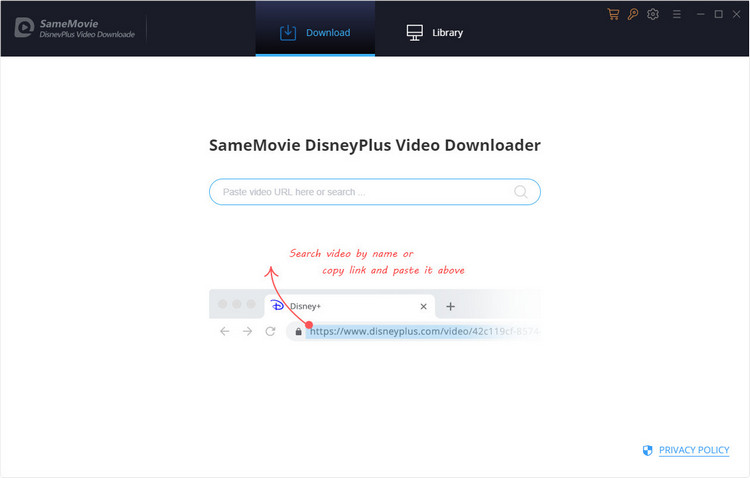Click the SameMovie DisneyPlus Video Downloader heading

[375, 145]
